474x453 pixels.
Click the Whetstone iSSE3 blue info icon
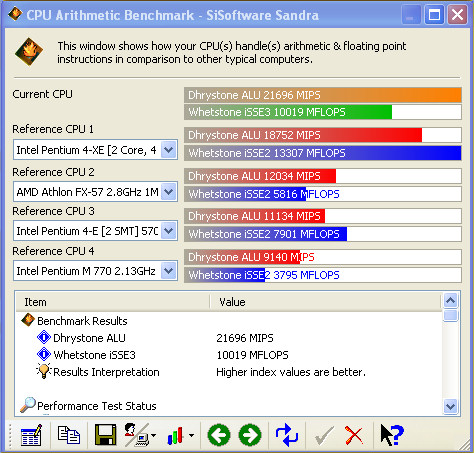pos(44,354)
